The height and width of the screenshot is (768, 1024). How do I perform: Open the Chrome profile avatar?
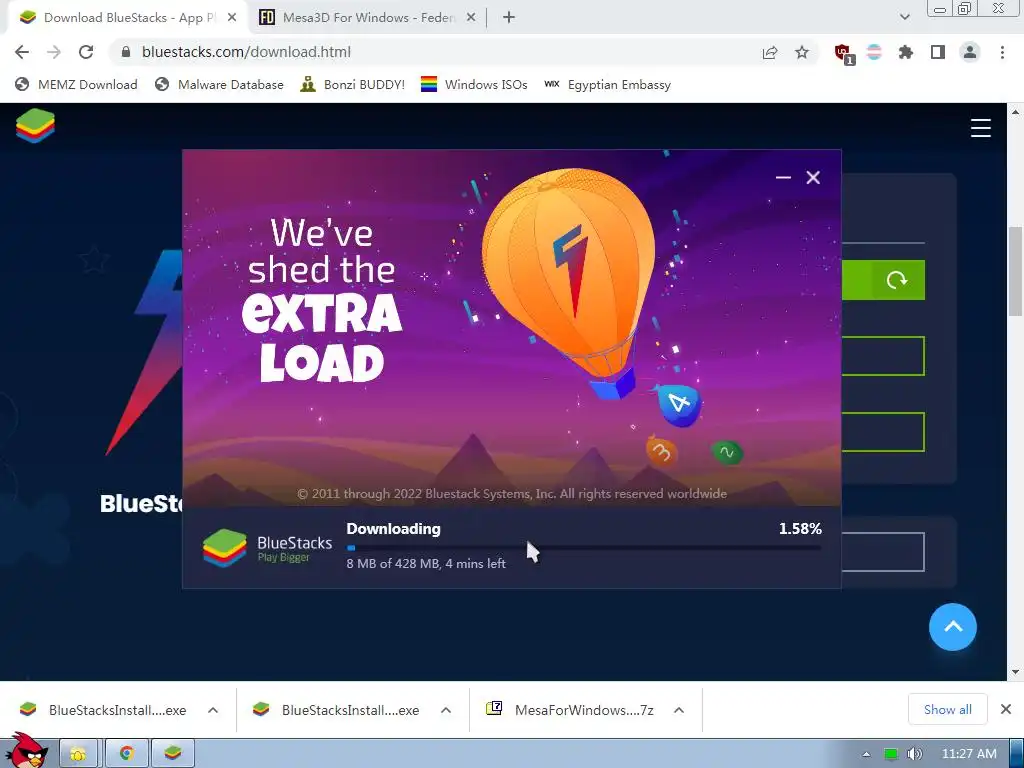tap(970, 52)
